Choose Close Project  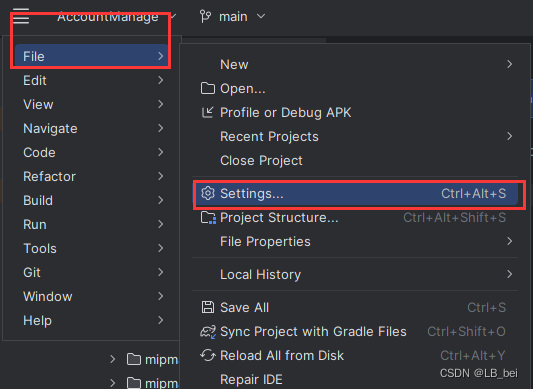coord(356,160)
